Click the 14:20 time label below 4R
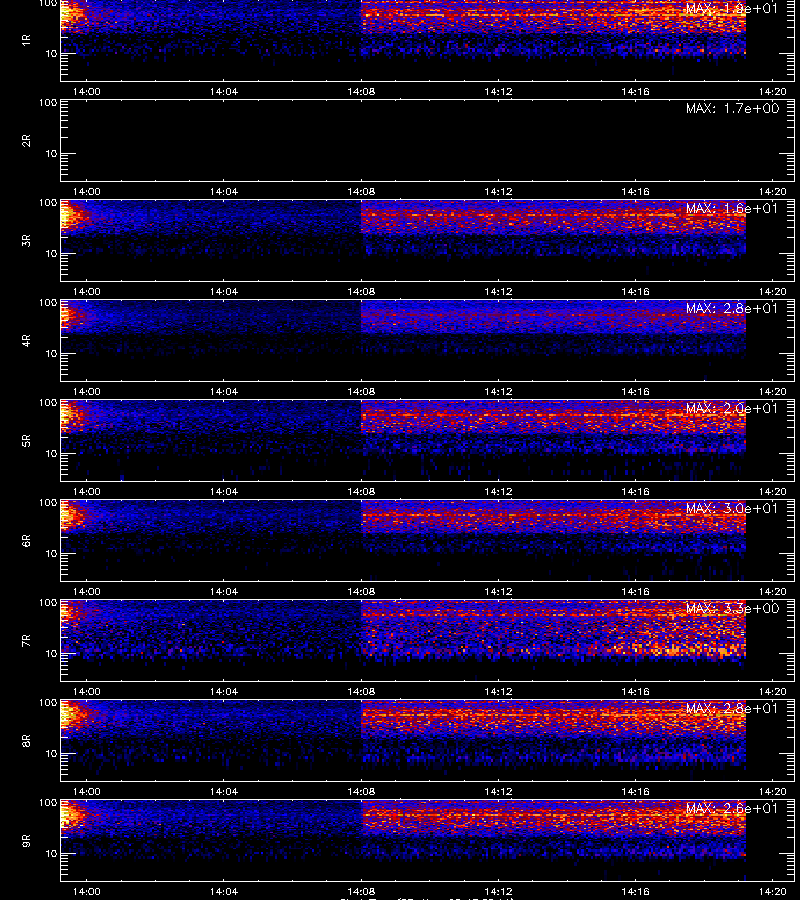The width and height of the screenshot is (800, 900). point(772,391)
